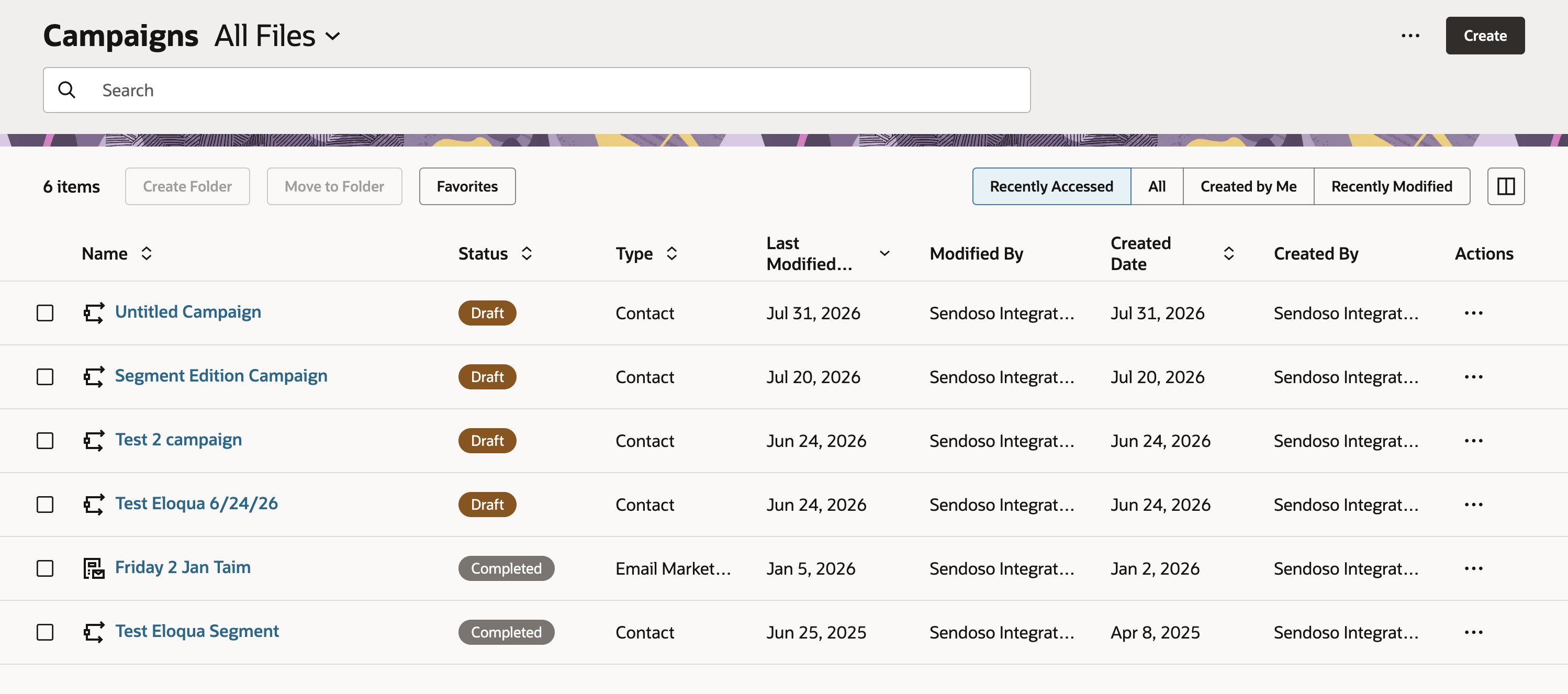
Task: Focus the Search input field
Action: pyautogui.click(x=536, y=90)
